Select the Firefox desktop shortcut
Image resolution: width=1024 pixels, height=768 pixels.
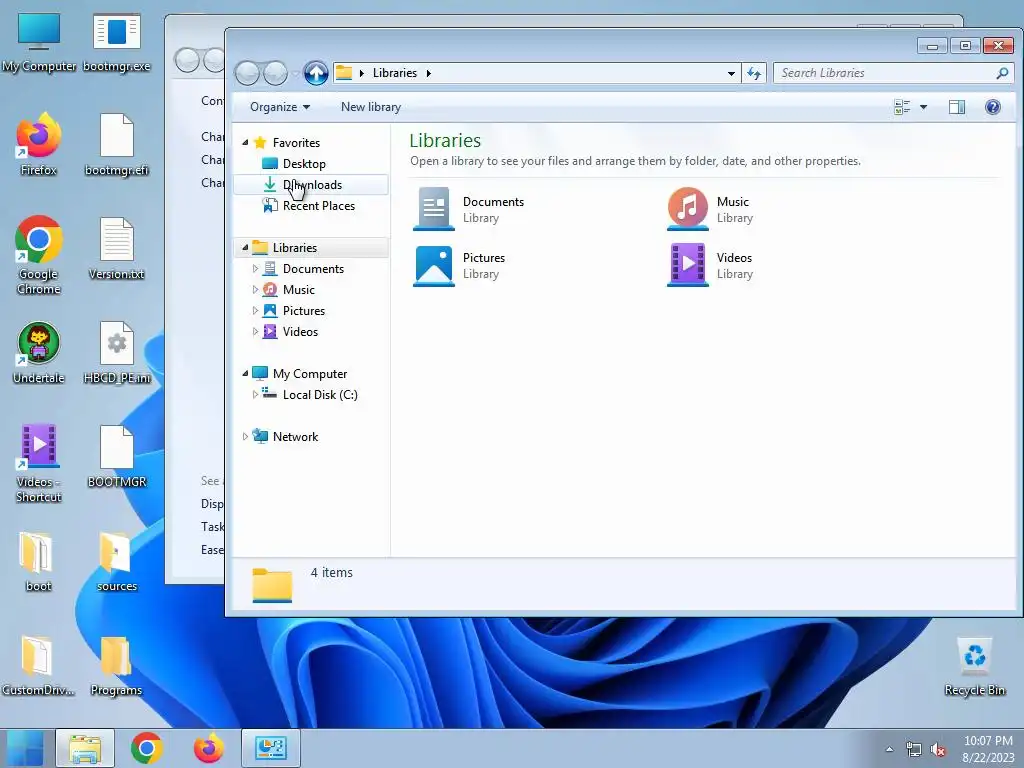[x=39, y=145]
